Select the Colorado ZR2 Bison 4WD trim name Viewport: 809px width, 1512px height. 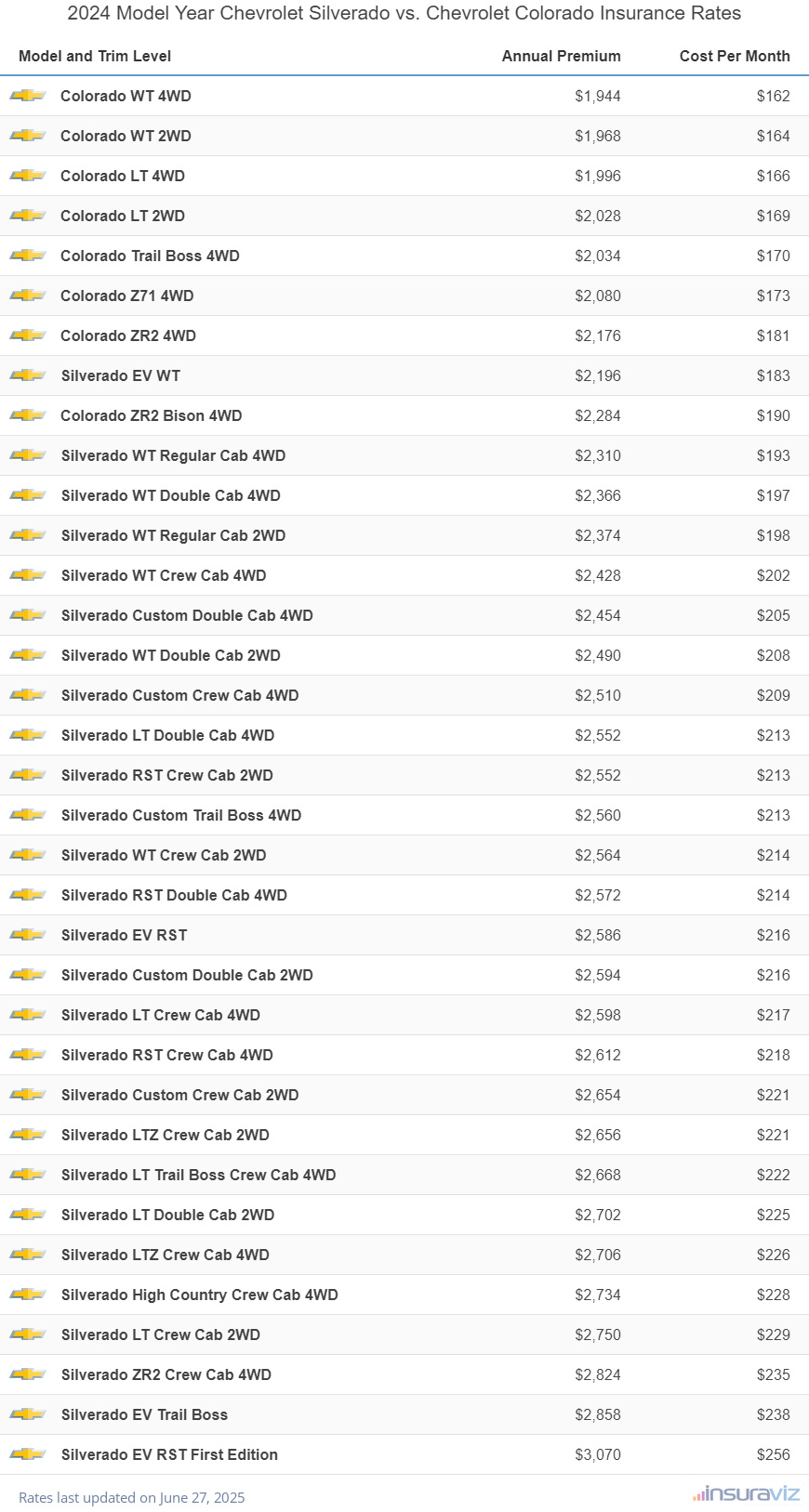tap(152, 415)
